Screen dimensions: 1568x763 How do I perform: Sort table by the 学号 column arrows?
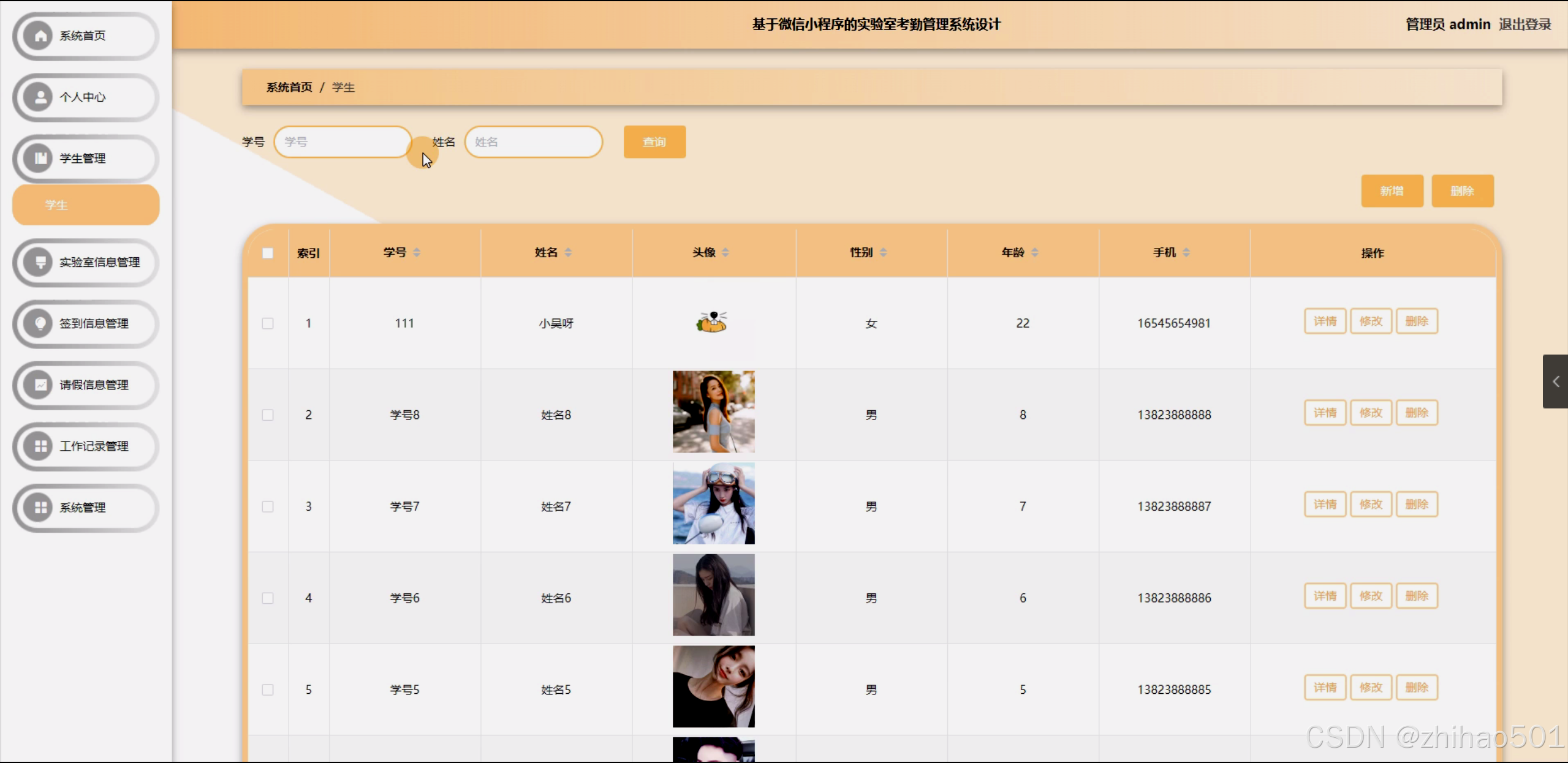[417, 252]
